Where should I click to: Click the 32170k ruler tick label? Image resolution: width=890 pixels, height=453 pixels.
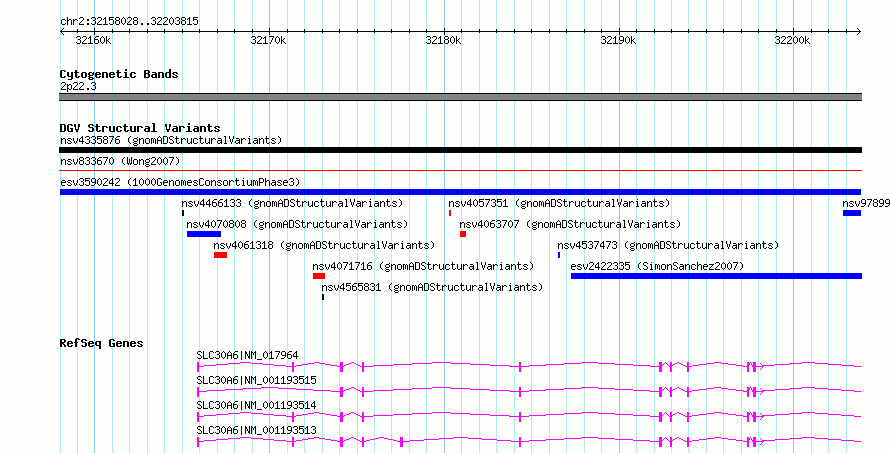pyautogui.click(x=268, y=41)
